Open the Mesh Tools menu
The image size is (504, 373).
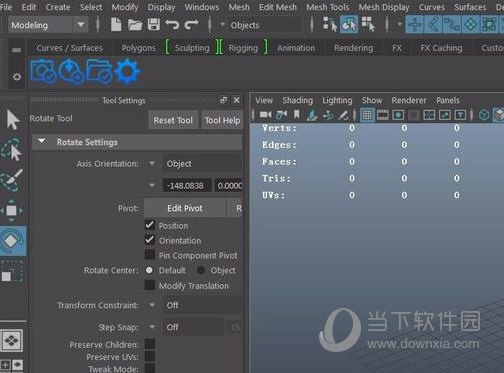coord(328,7)
